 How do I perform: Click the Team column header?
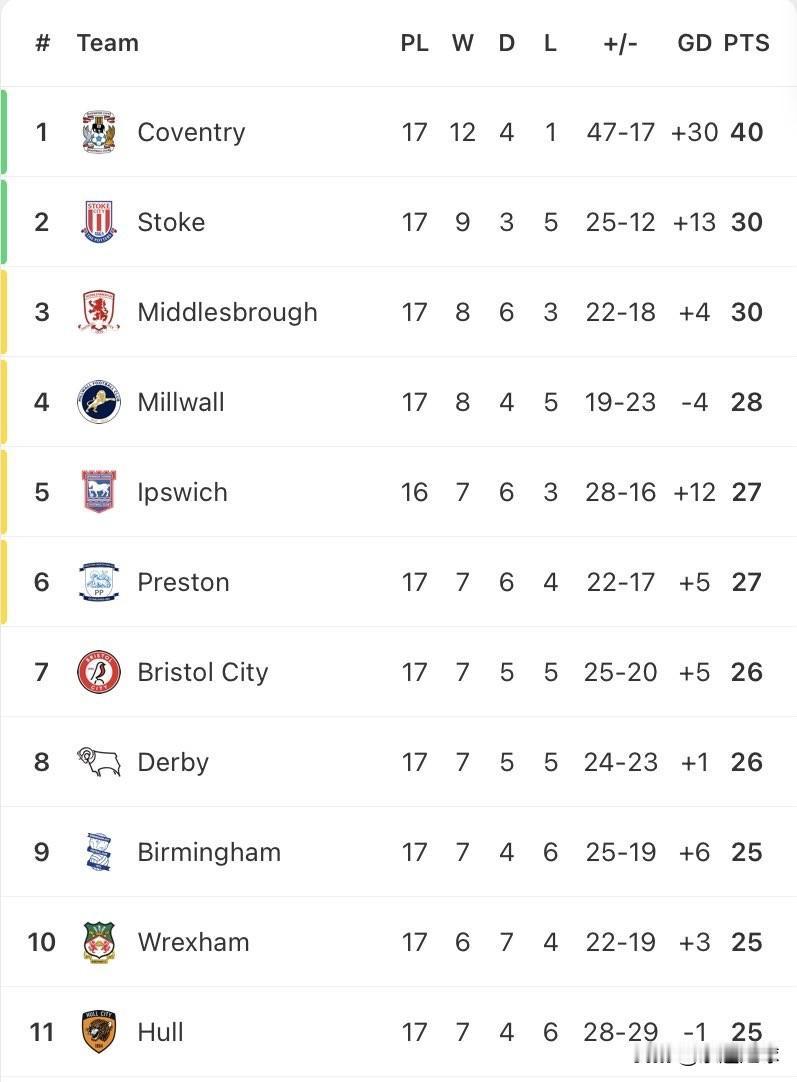[x=107, y=43]
